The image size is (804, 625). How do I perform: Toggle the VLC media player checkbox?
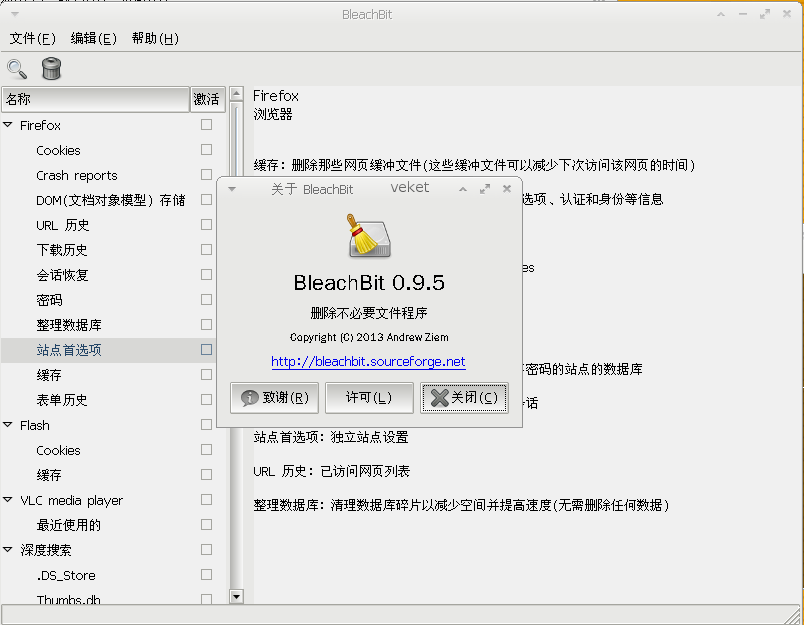tap(207, 499)
